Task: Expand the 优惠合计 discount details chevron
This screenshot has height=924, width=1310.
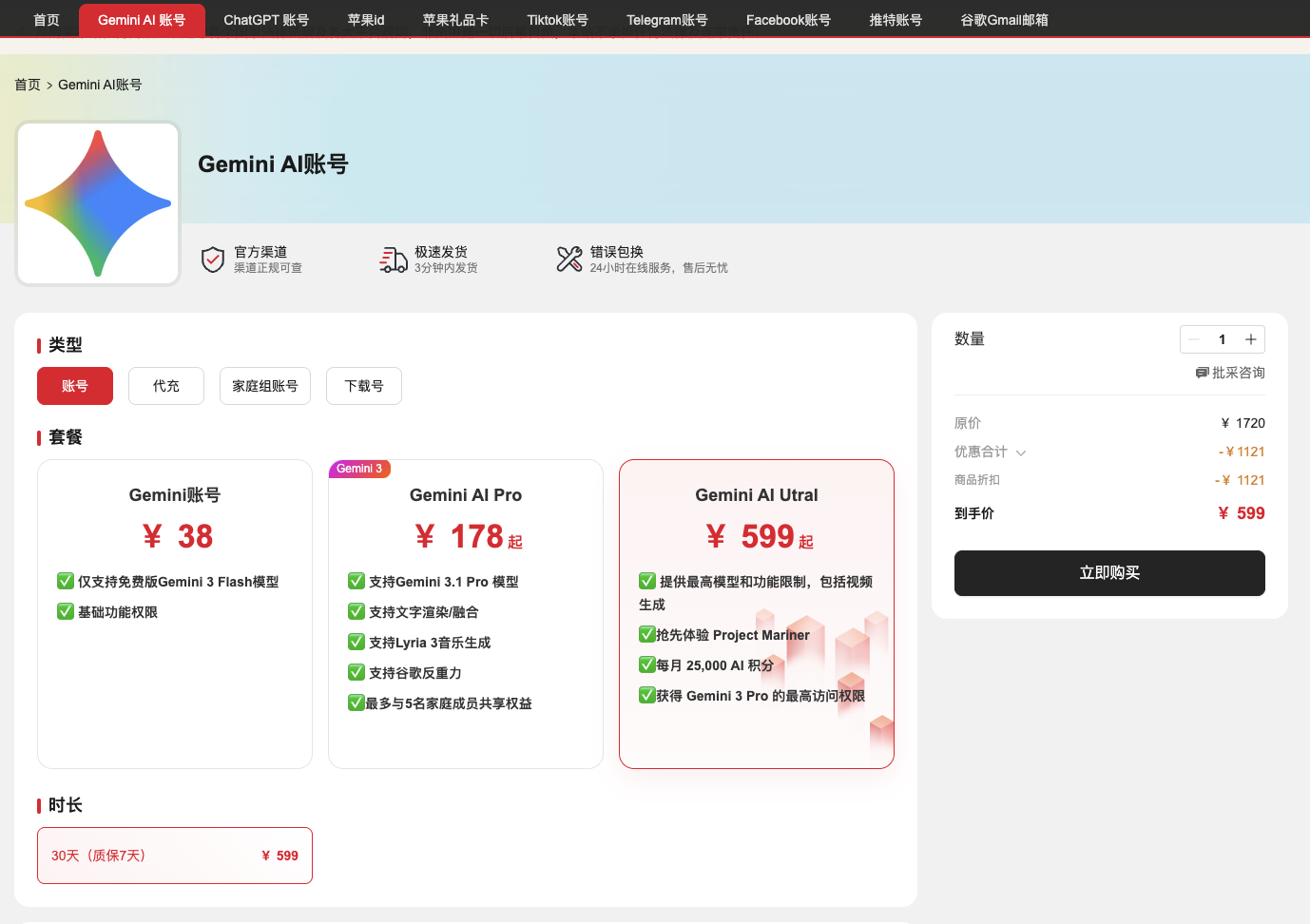Action: 1021,452
